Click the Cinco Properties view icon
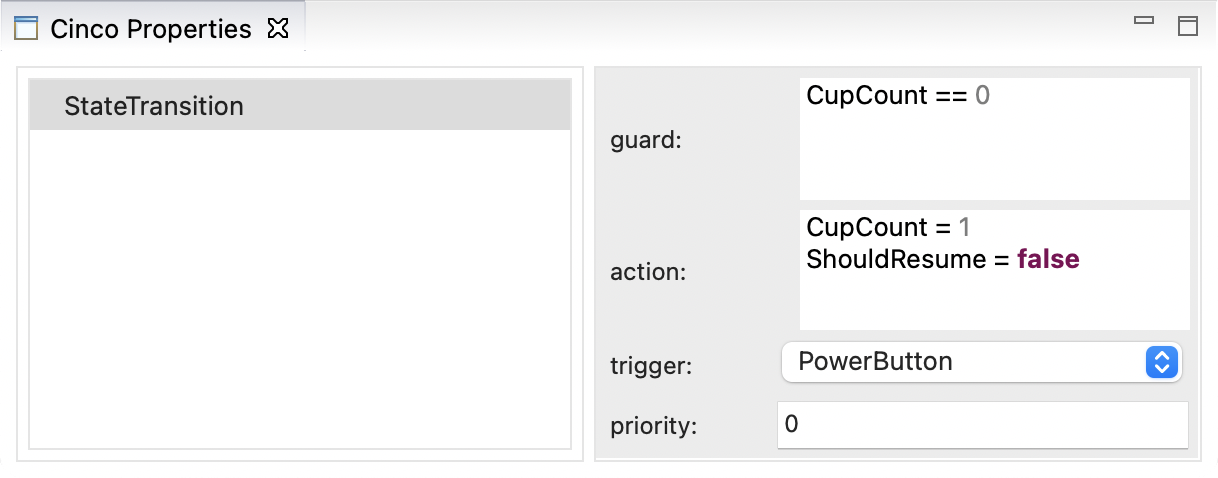The image size is (1218, 478). point(26,28)
